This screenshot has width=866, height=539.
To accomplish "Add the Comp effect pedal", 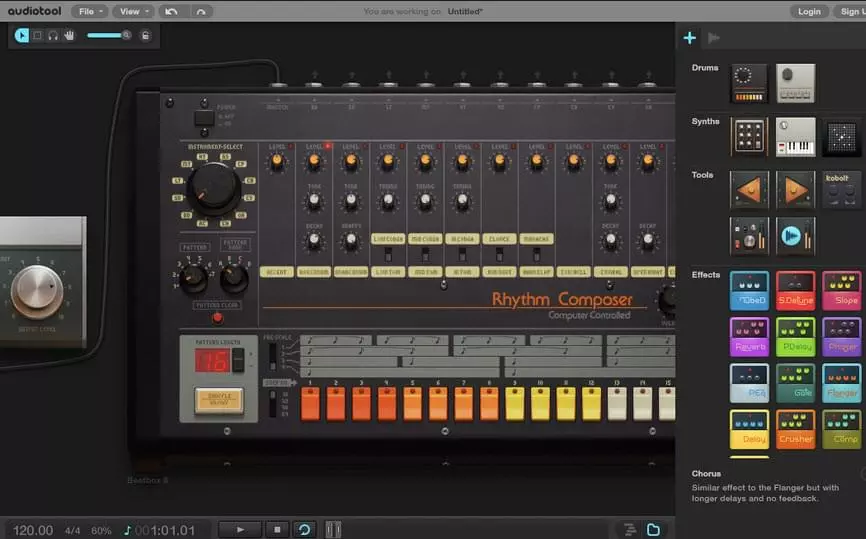I will point(841,429).
